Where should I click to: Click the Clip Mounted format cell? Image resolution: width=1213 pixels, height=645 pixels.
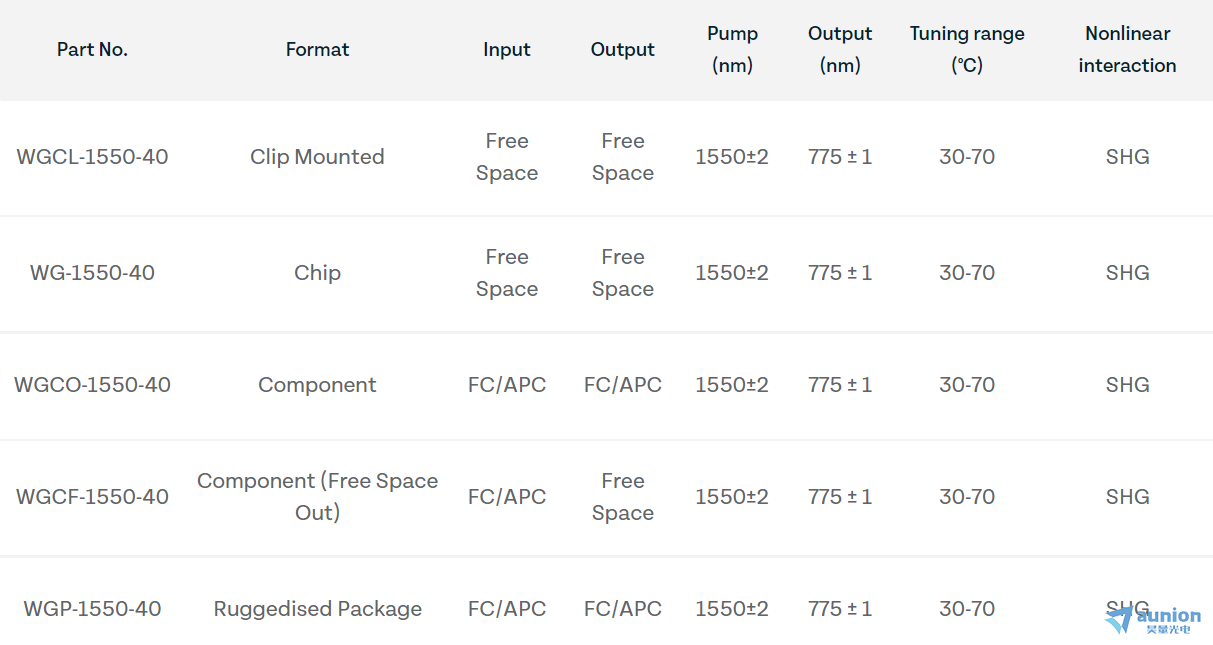[x=317, y=157]
